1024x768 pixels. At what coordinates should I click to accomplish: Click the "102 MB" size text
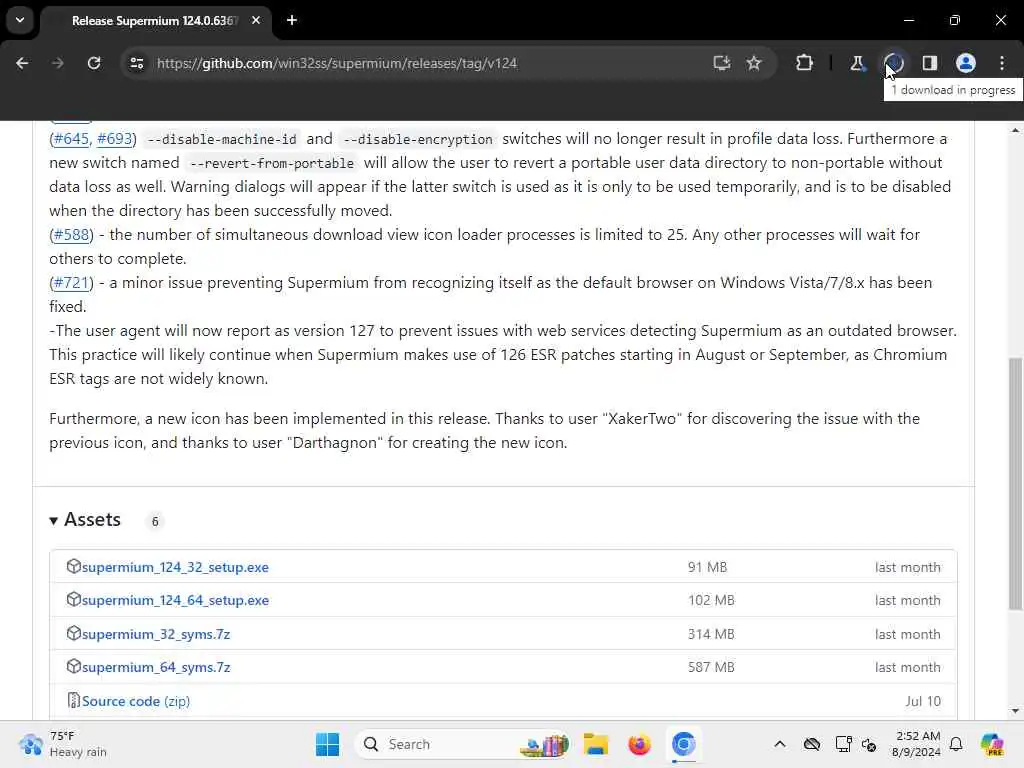711,600
